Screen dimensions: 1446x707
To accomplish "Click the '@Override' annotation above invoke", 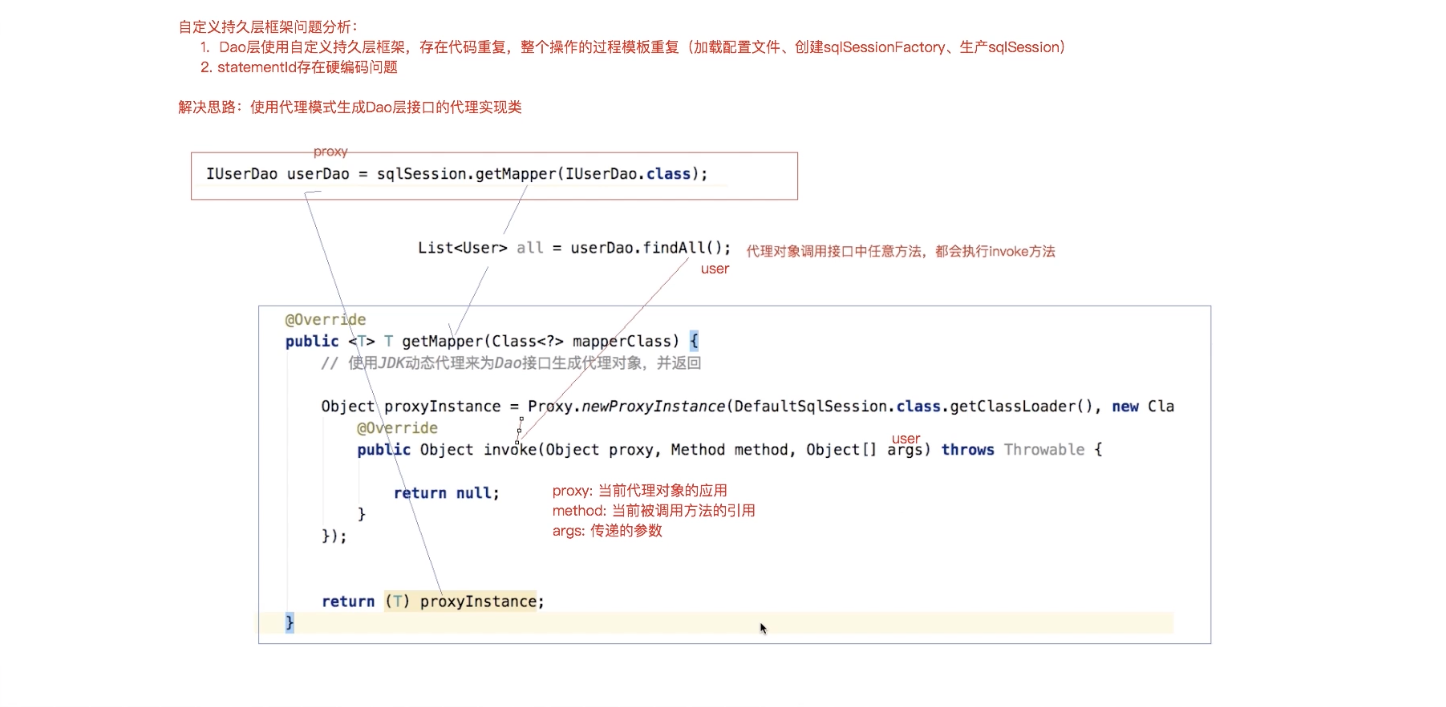I will pyautogui.click(x=397, y=428).
